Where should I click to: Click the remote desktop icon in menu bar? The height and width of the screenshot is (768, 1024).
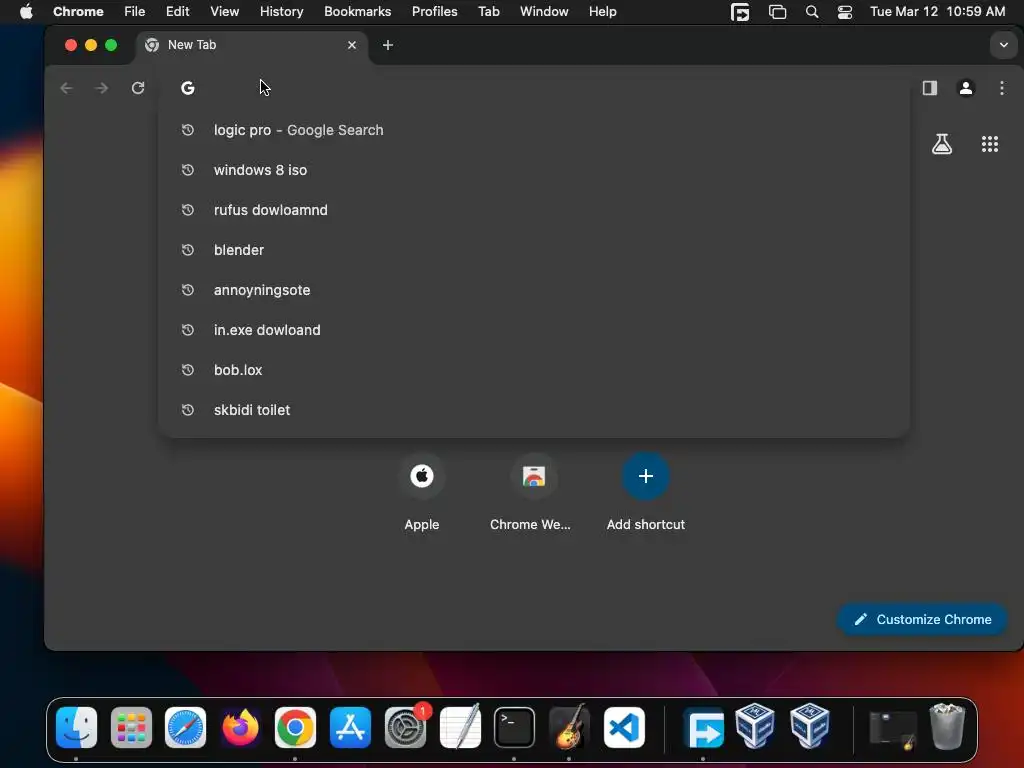tap(740, 12)
